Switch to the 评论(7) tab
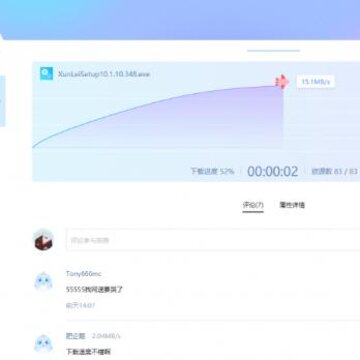Viewport: 360px width, 360px height. click(x=253, y=205)
